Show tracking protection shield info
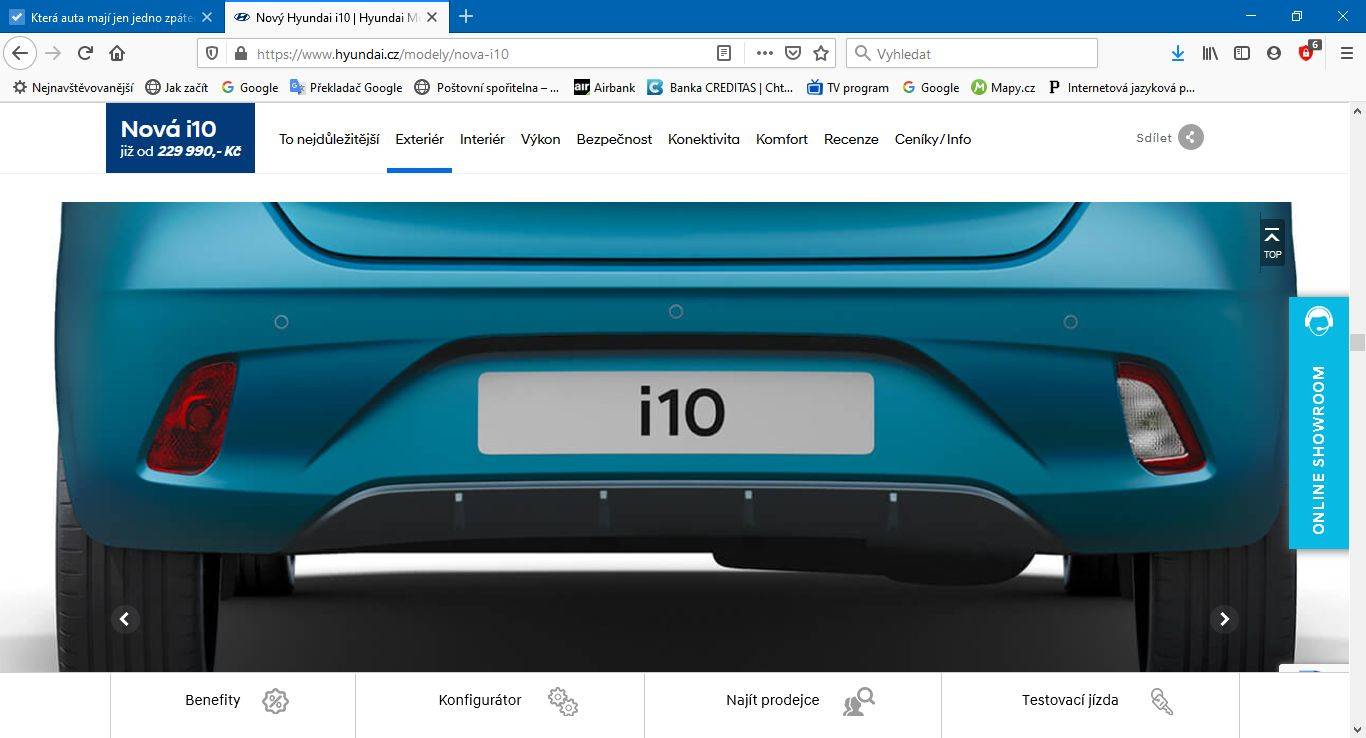The image size is (1366, 738). (211, 54)
